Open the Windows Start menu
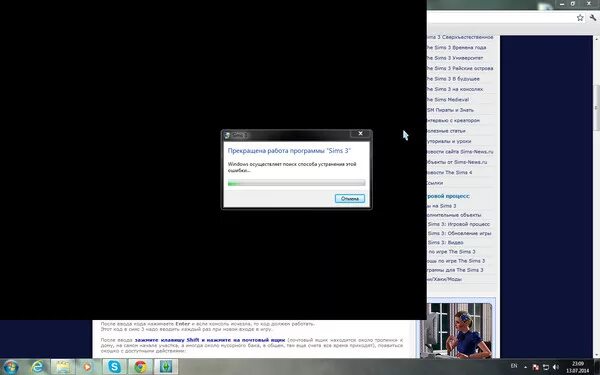600x375 pixels. 11,367
